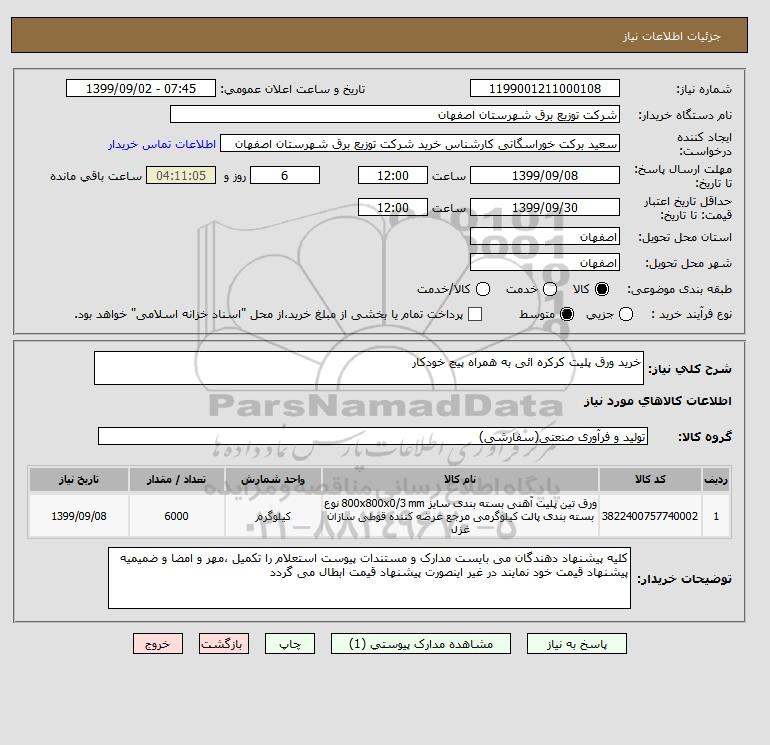Screen dimensions: 770x745
Task: Click the price validity date 1399/09/30 field
Action: click(545, 207)
